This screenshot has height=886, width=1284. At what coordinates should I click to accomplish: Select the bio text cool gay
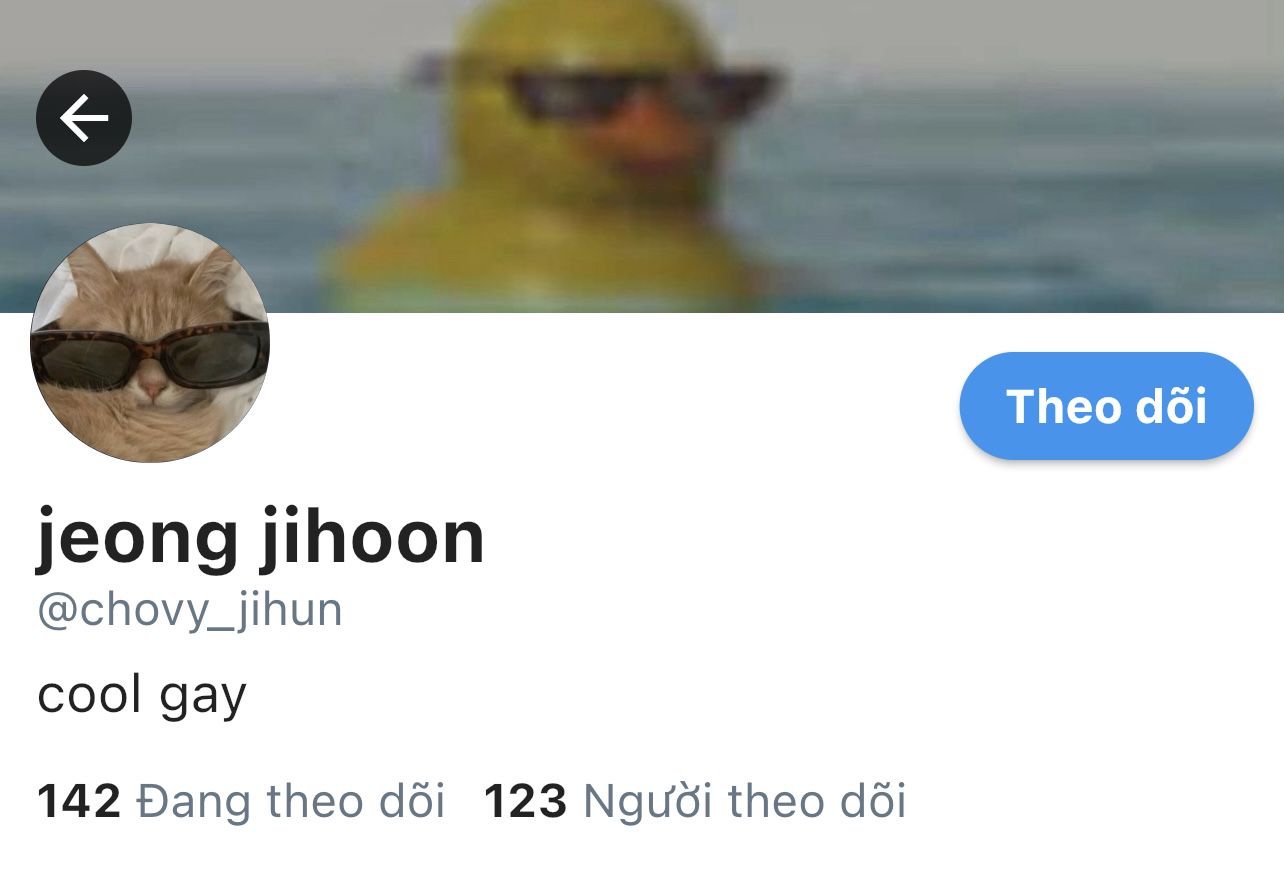pos(142,695)
